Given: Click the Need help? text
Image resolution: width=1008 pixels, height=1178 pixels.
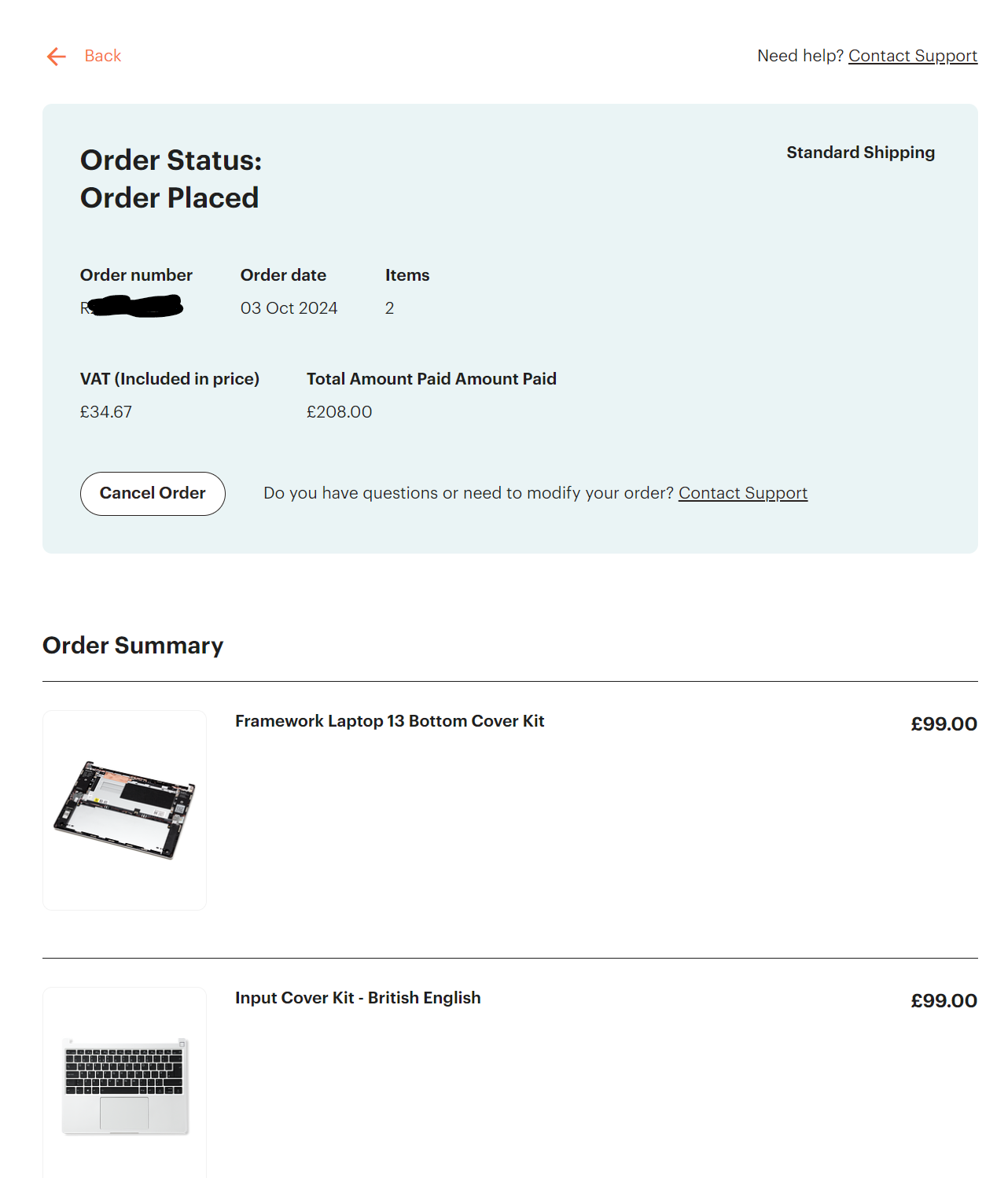Looking at the screenshot, I should pyautogui.click(x=800, y=56).
